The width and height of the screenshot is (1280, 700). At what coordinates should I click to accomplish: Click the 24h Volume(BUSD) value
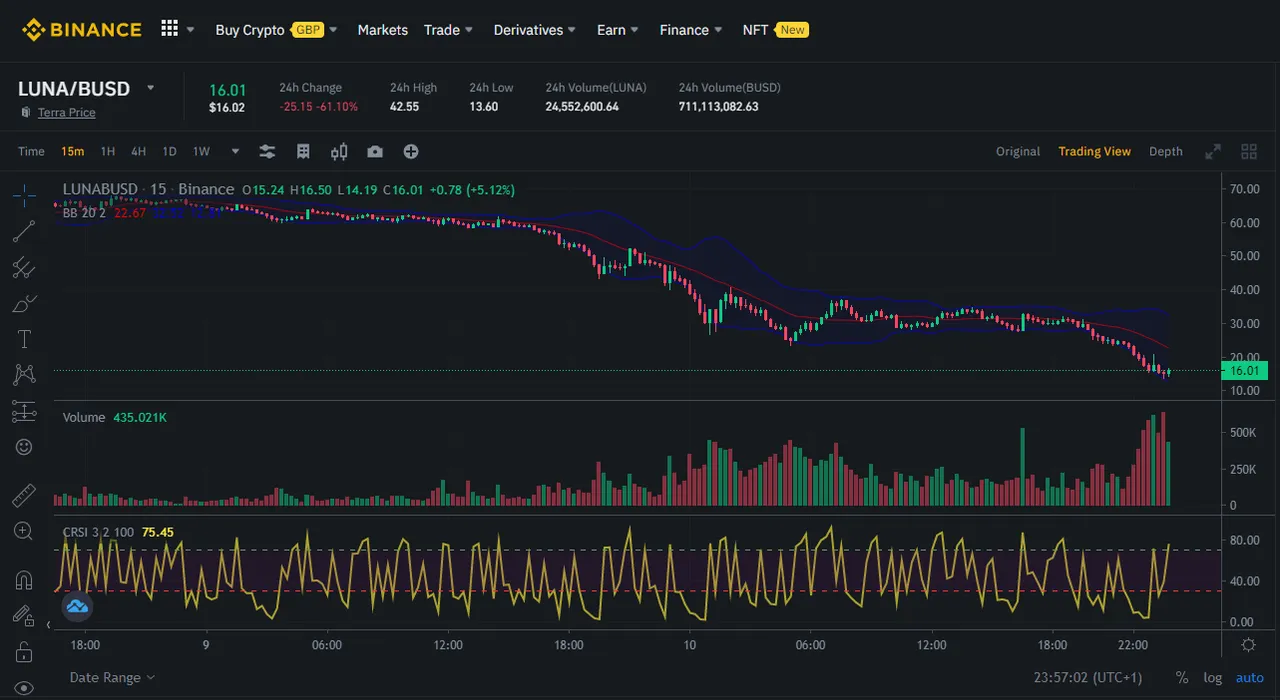(x=718, y=106)
